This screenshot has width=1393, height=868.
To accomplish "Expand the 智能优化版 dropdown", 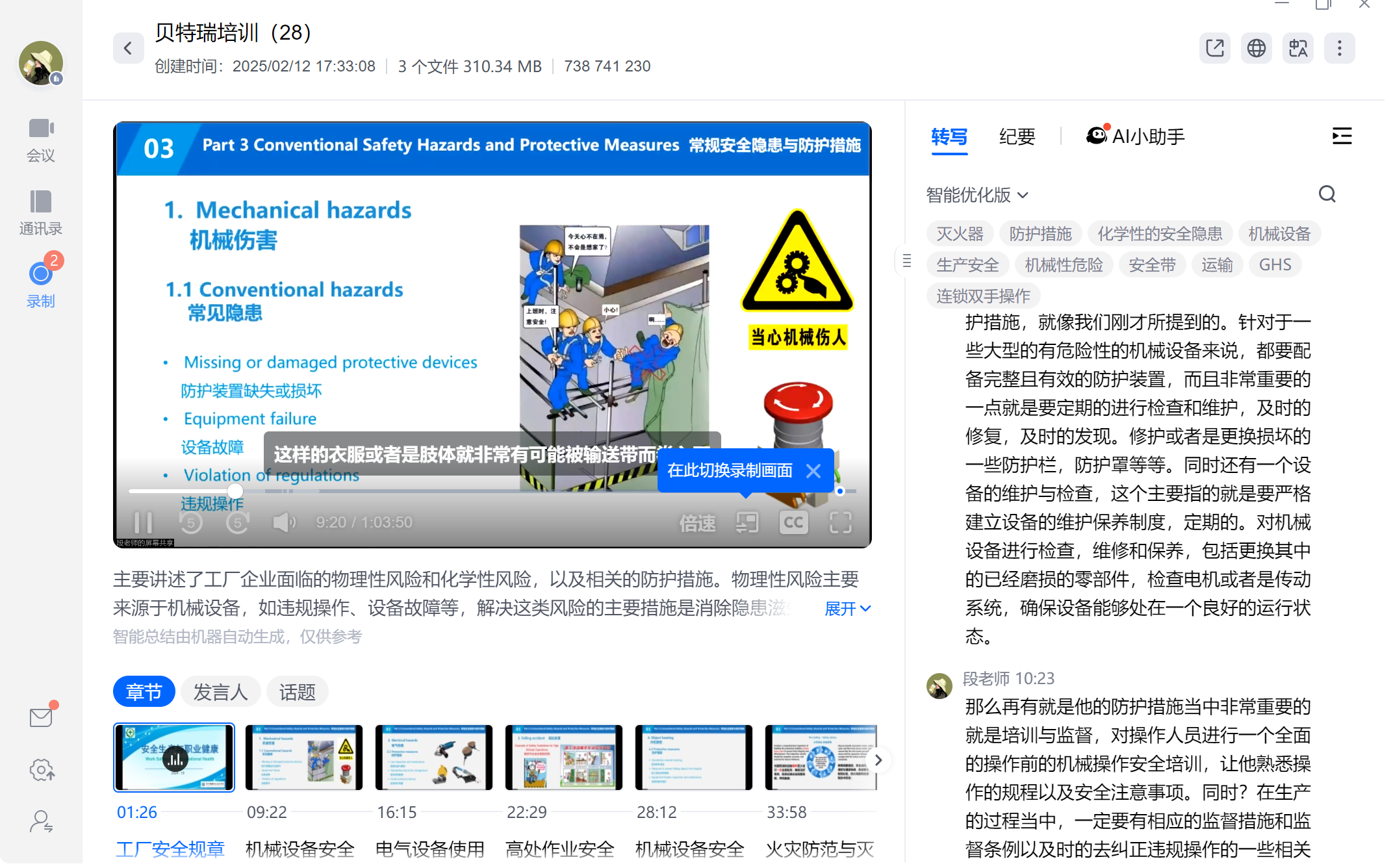I will tap(977, 195).
